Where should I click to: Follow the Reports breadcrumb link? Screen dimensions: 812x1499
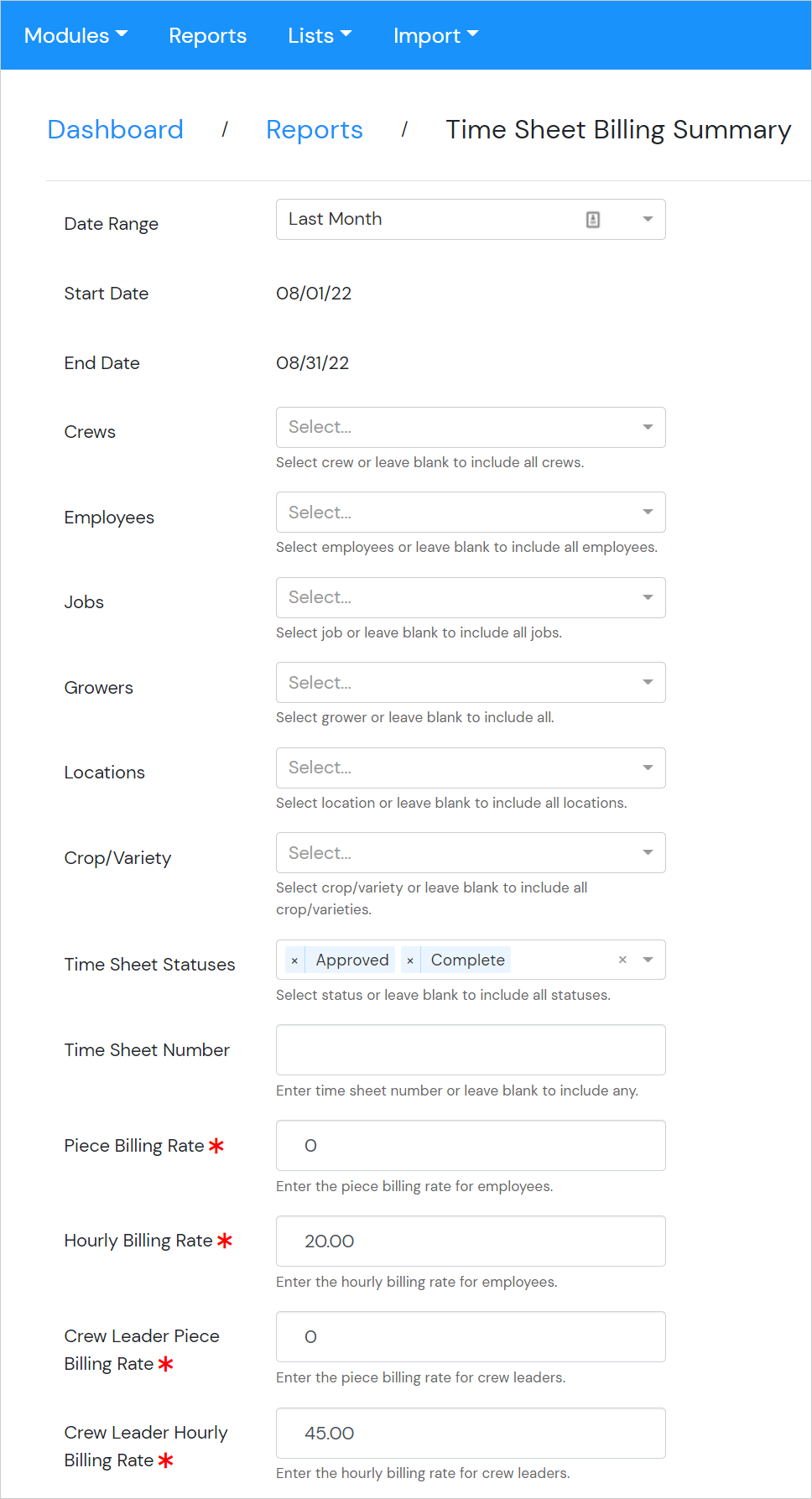(315, 129)
